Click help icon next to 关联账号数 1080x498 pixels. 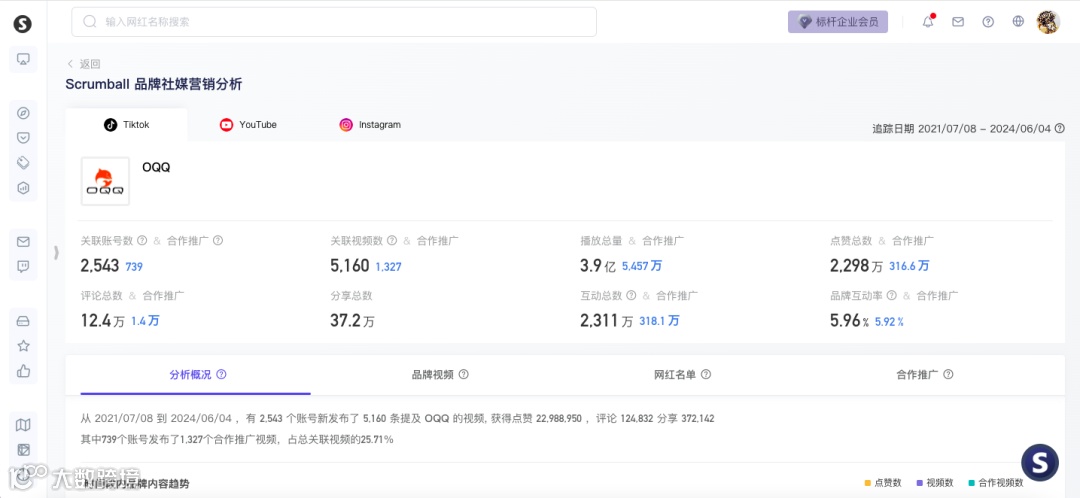pyautogui.click(x=142, y=240)
